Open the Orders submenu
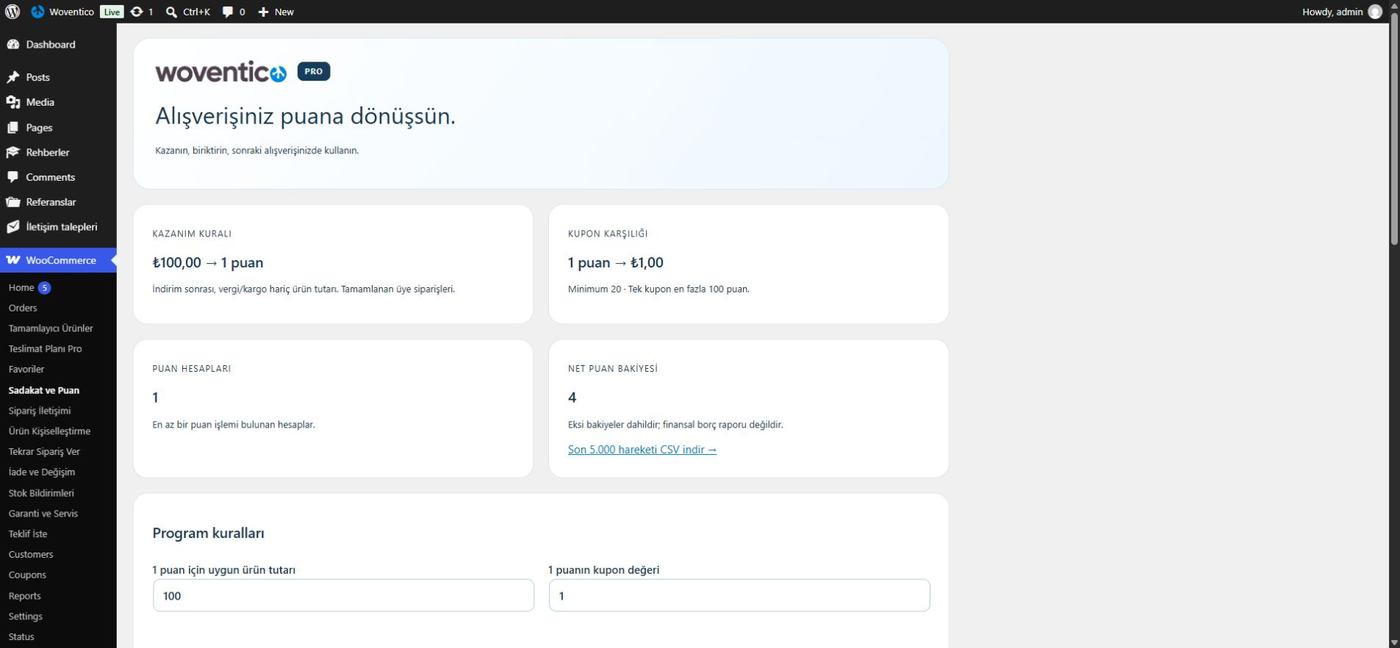The image size is (1400, 648). pos(23,308)
